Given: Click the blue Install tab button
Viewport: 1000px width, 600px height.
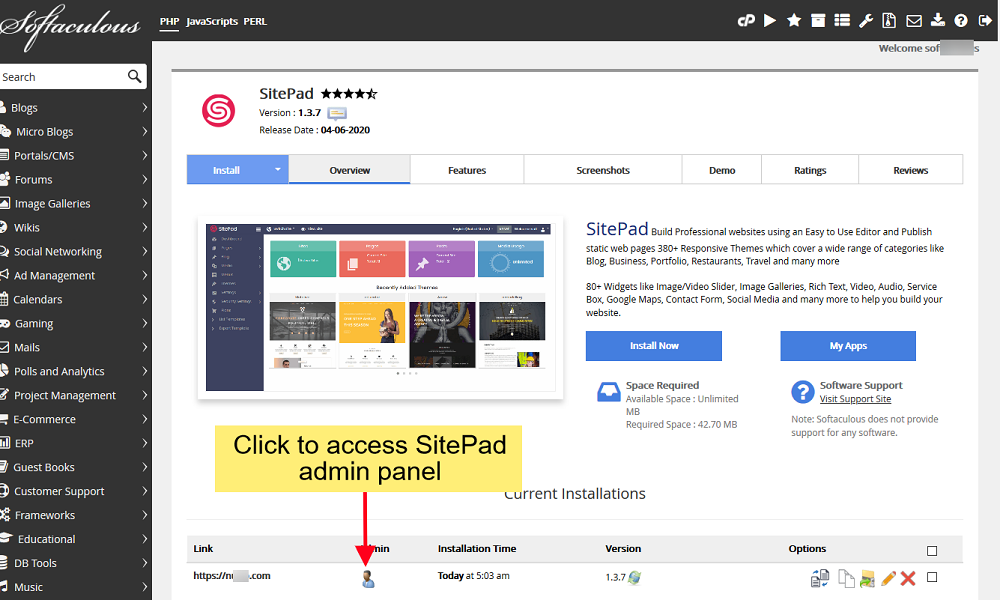Looking at the screenshot, I should 226,170.
